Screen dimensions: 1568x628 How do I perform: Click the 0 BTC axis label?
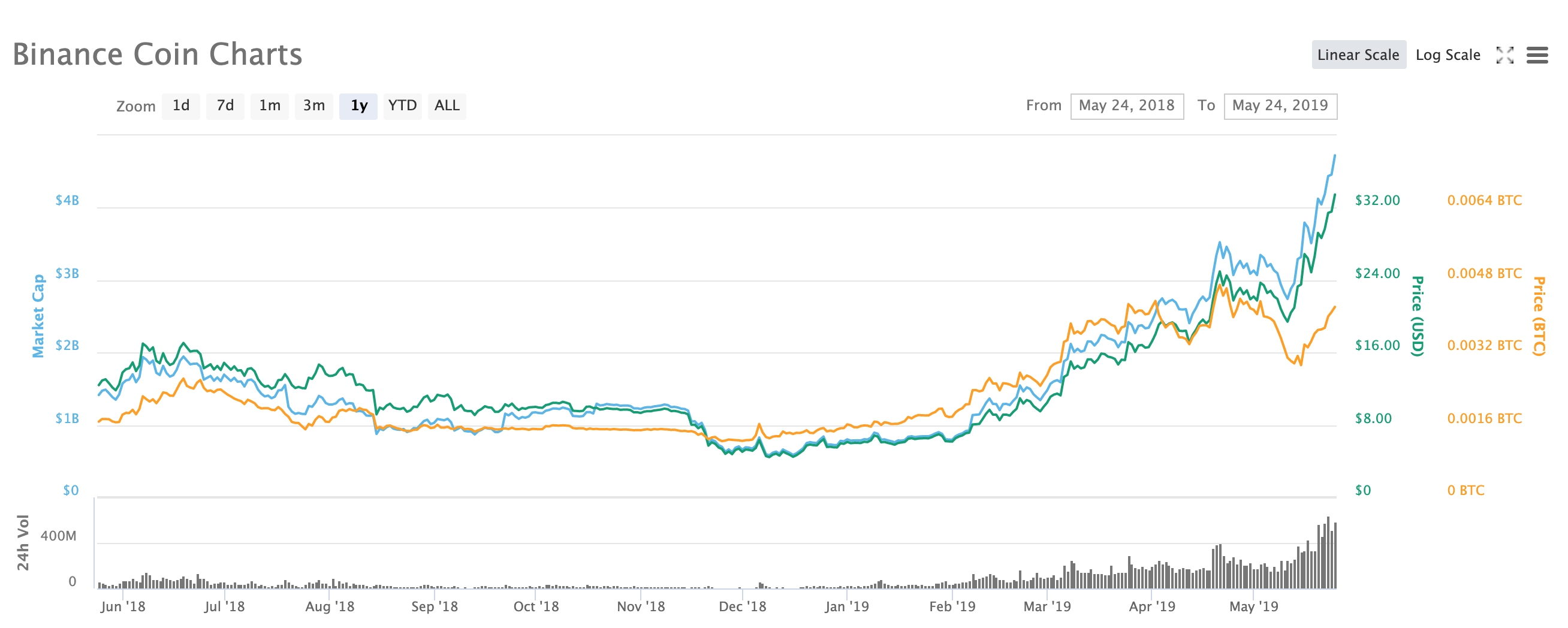point(1466,490)
